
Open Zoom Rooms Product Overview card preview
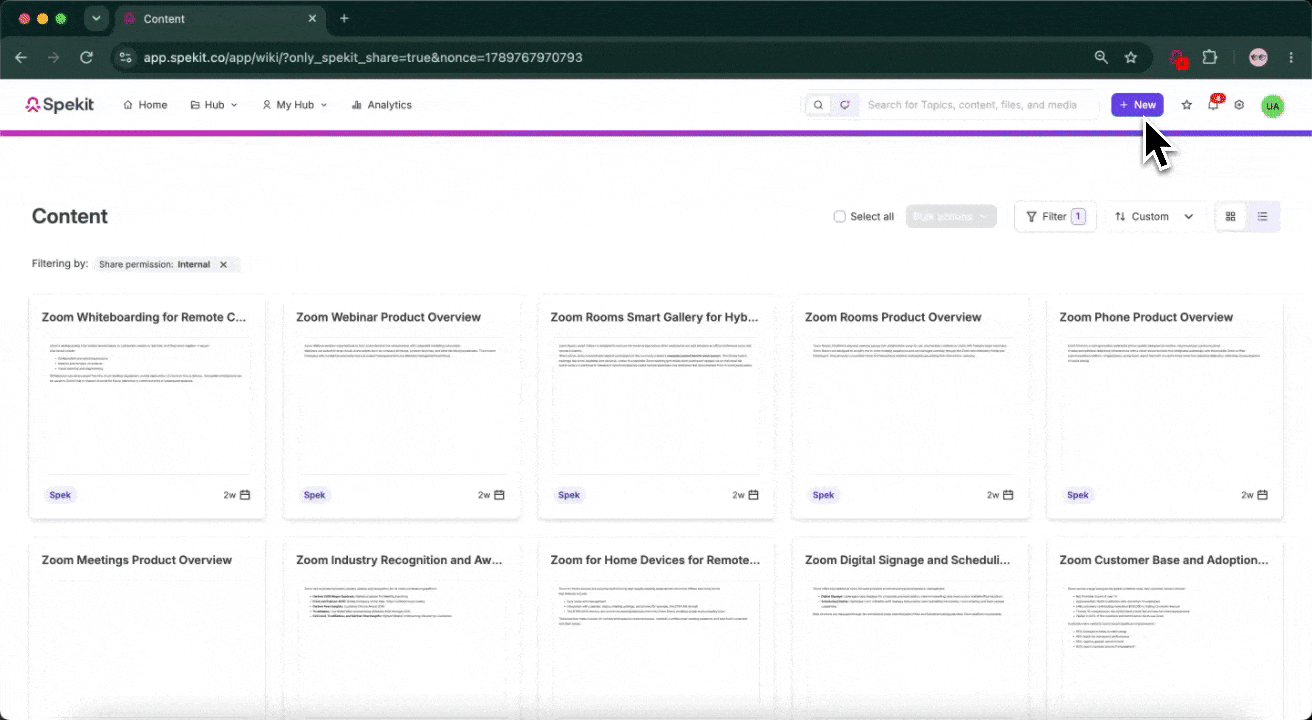pos(910,408)
